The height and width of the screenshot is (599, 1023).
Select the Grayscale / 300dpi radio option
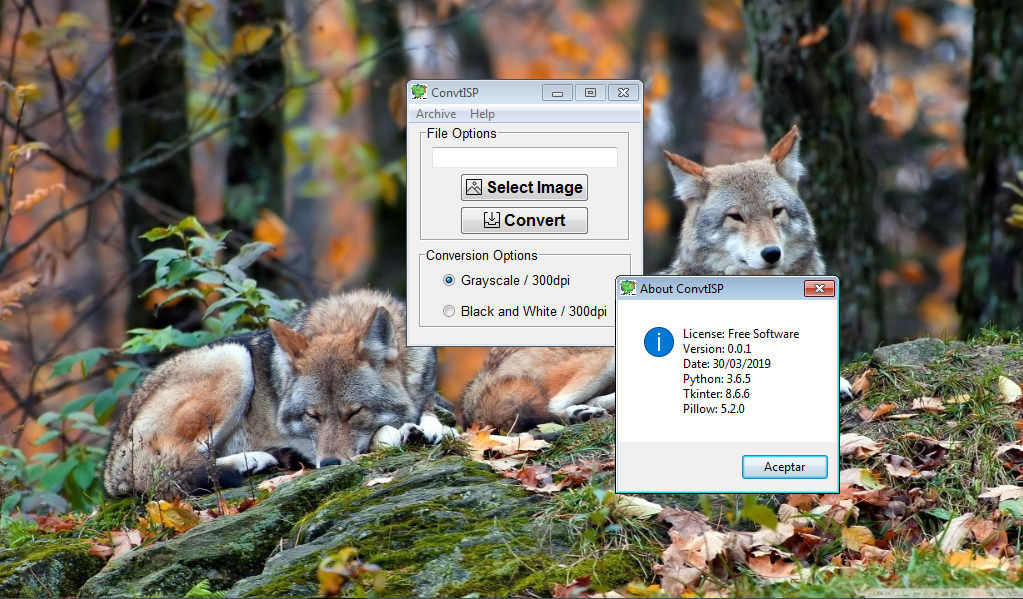click(449, 280)
